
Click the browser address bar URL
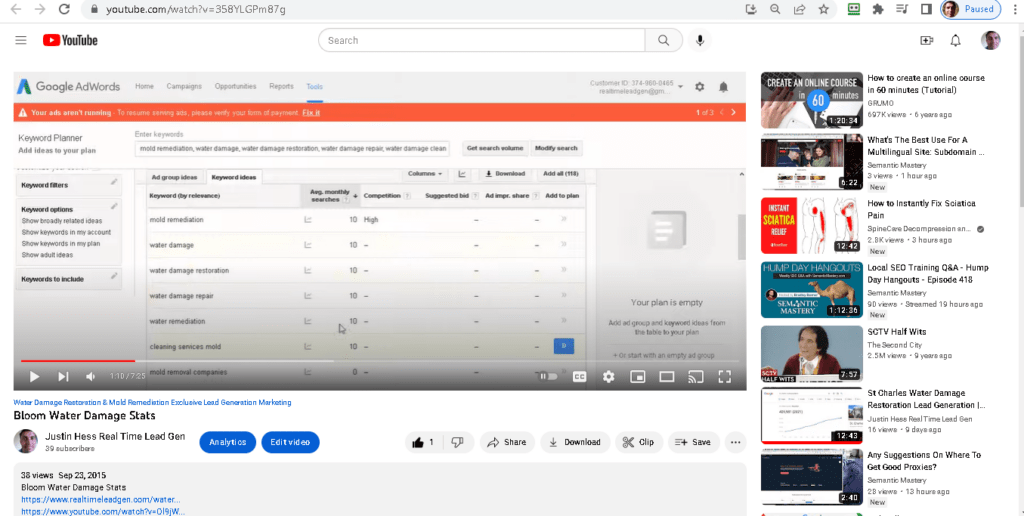(196, 10)
